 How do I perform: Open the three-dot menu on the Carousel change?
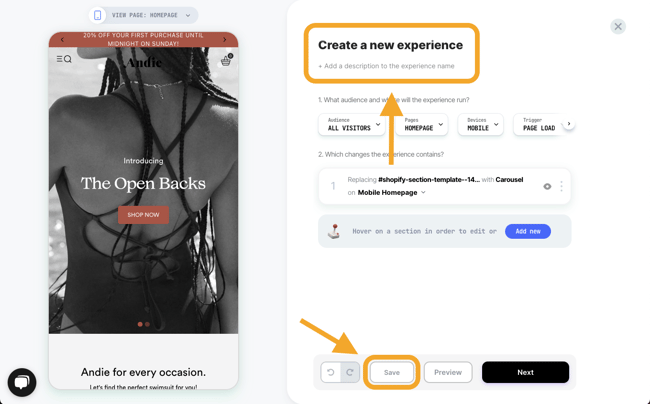pyautogui.click(x=561, y=186)
